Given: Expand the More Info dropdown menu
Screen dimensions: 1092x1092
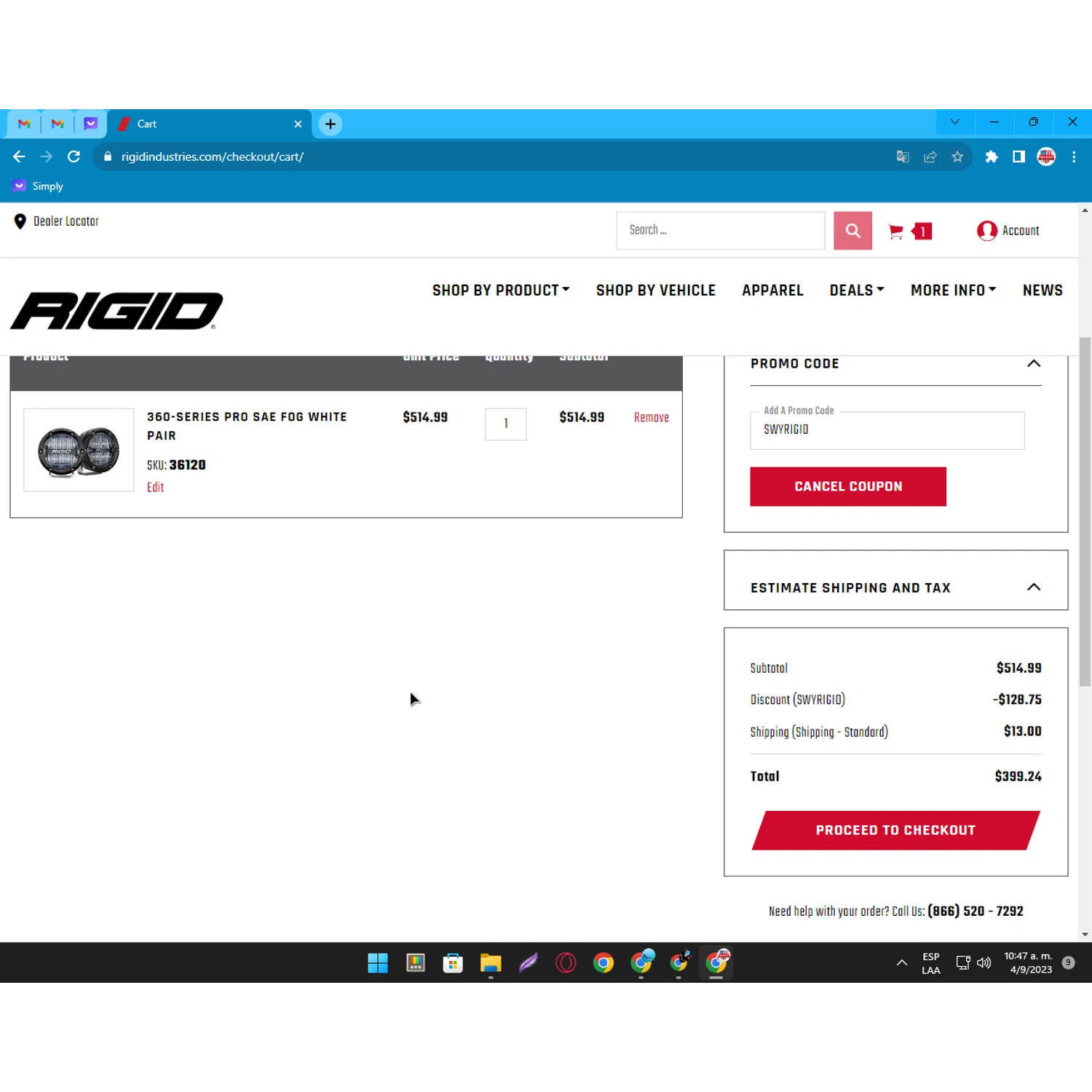Looking at the screenshot, I should [953, 290].
